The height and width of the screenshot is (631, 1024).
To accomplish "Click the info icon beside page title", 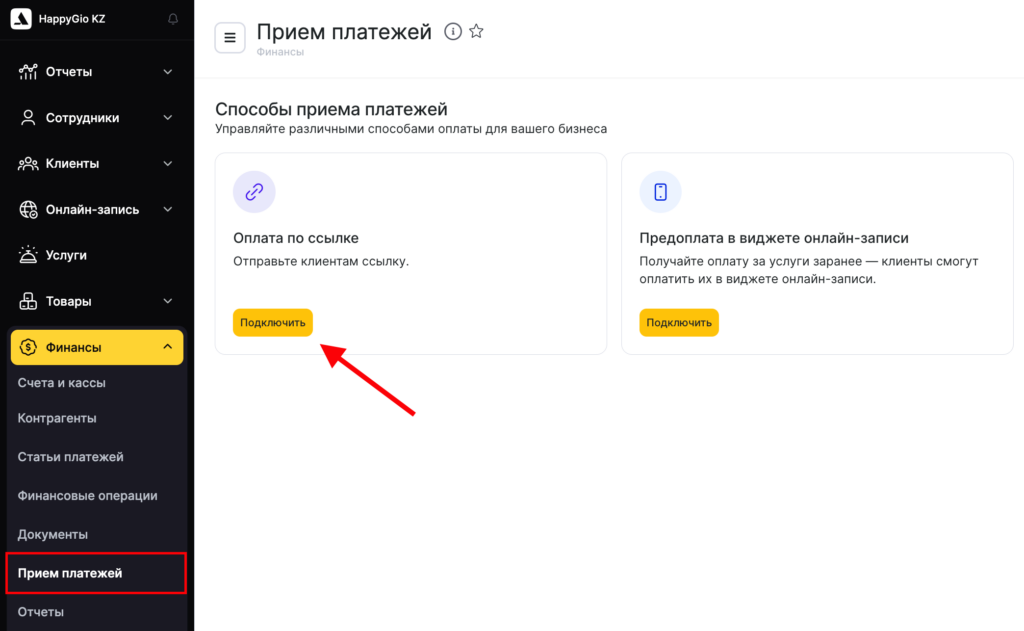I will pyautogui.click(x=452, y=32).
